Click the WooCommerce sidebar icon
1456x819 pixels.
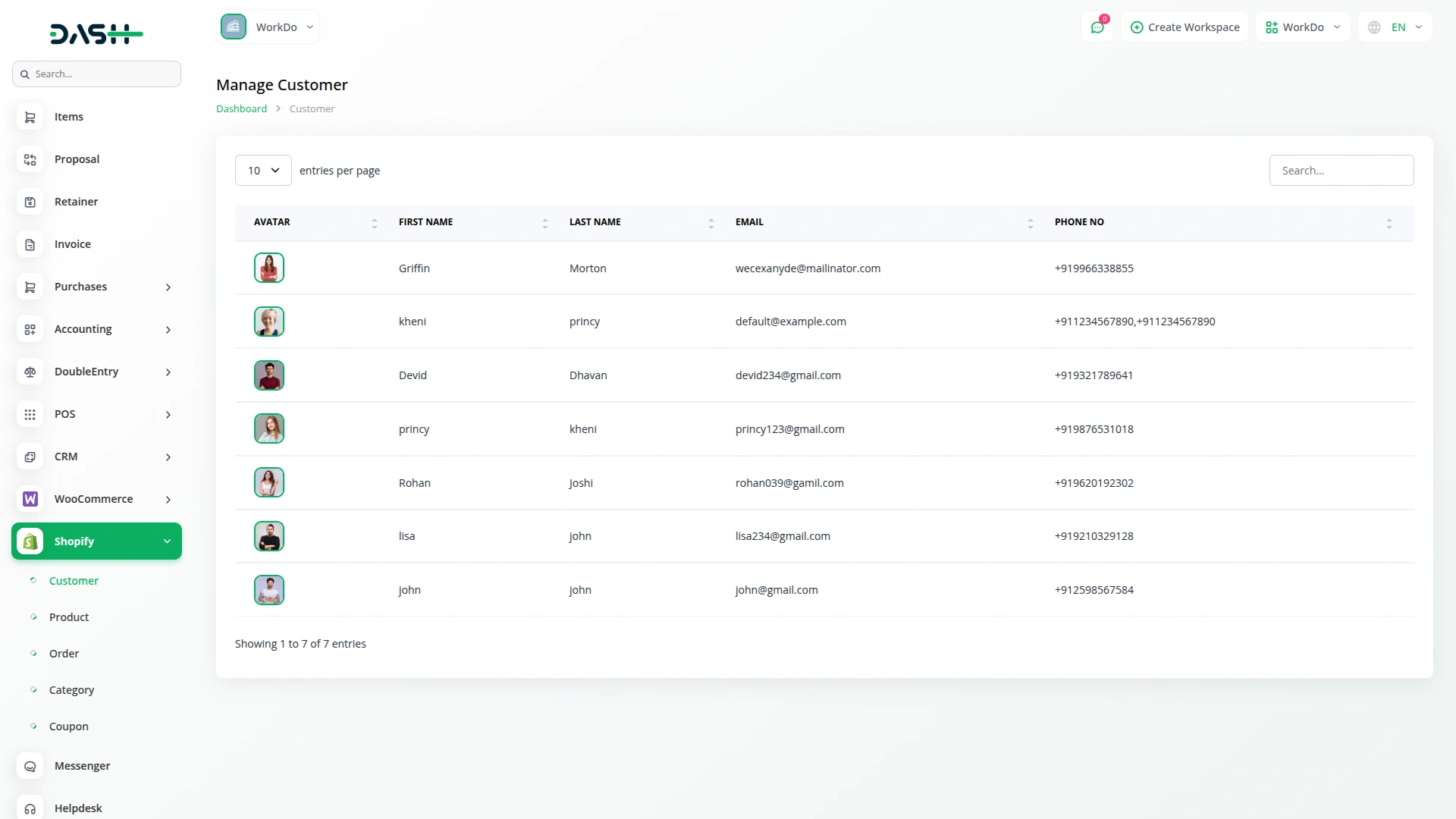tap(30, 499)
